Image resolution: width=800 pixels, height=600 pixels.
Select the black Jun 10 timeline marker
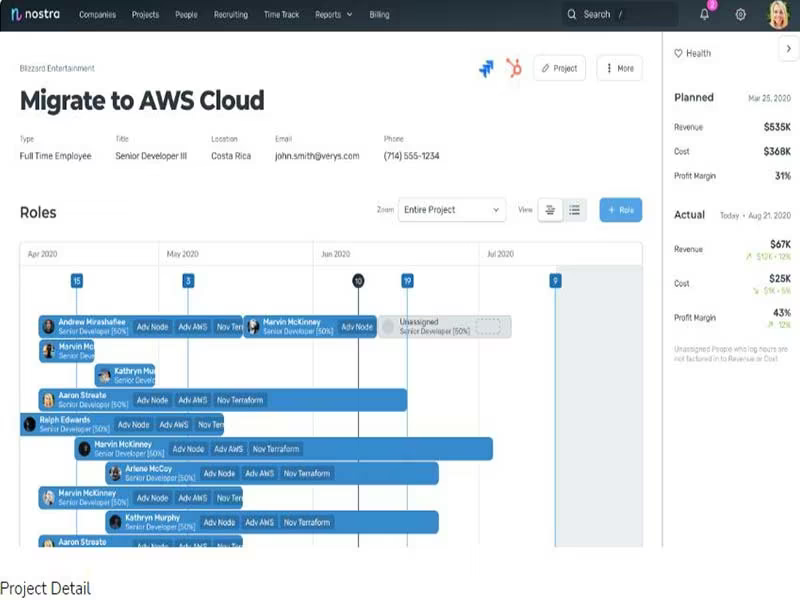pyautogui.click(x=358, y=281)
